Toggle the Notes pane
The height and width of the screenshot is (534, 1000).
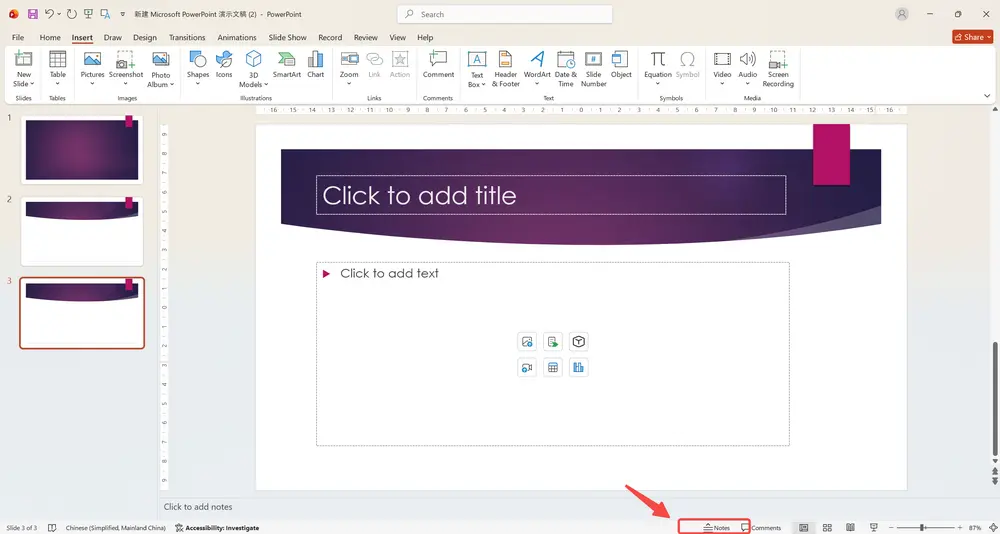[716, 528]
